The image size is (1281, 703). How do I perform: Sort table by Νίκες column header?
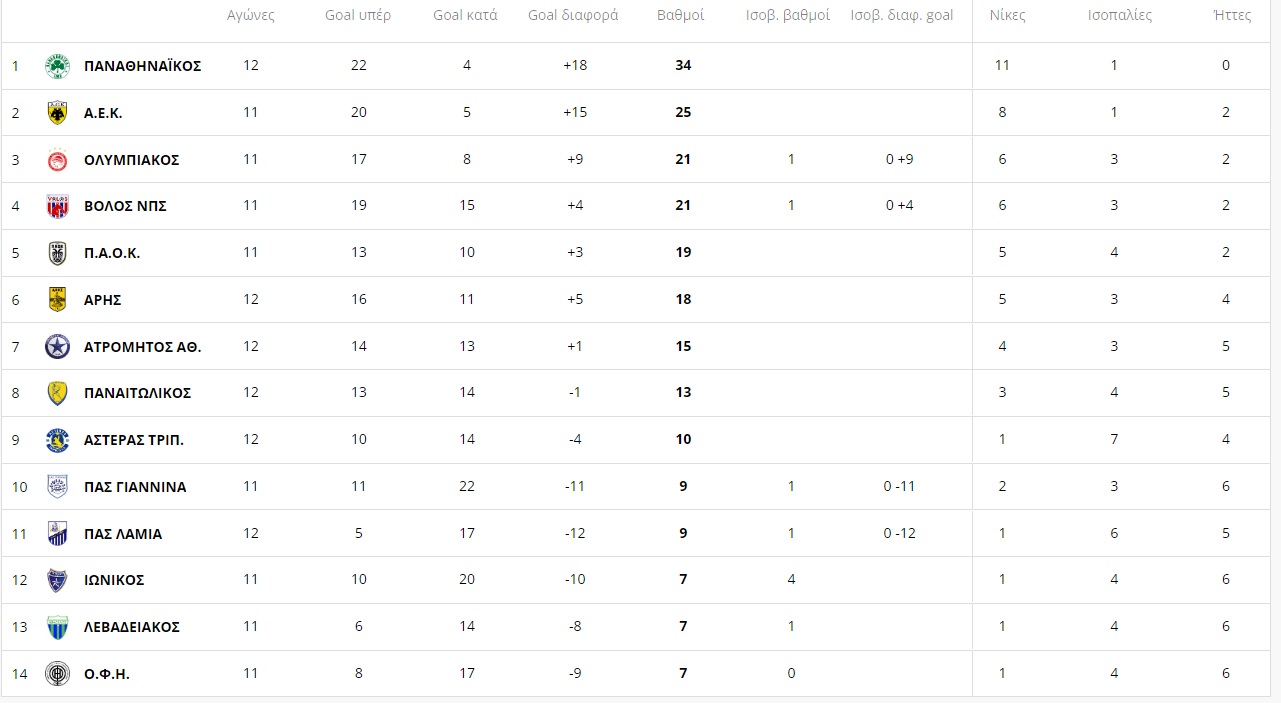click(1007, 15)
